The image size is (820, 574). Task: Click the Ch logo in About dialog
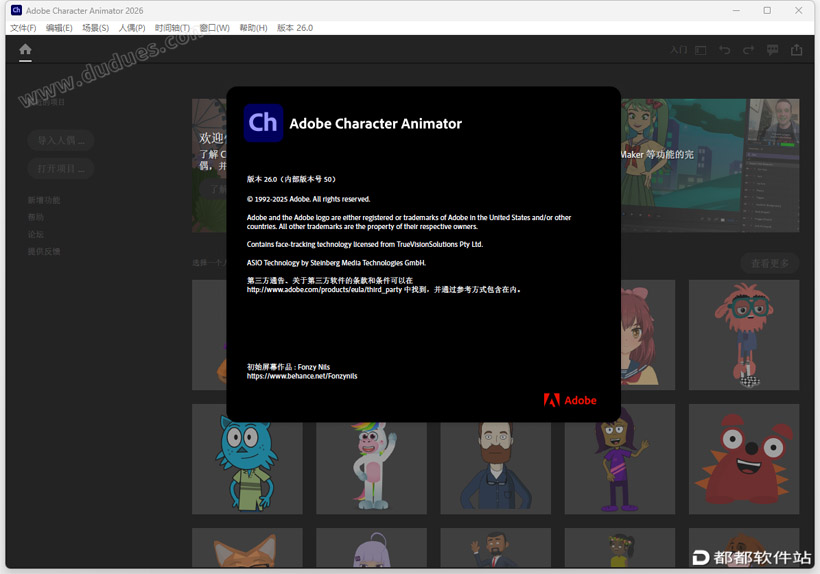point(263,123)
